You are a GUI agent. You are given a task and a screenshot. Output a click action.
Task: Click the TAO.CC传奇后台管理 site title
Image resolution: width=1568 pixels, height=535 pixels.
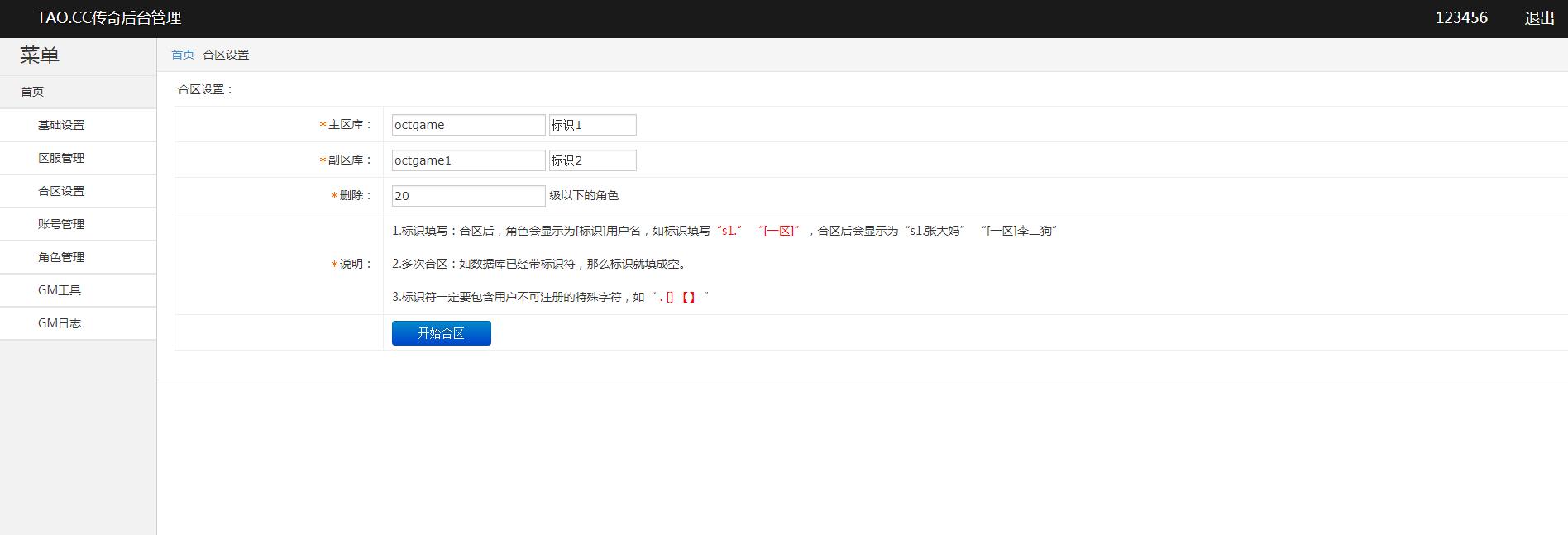point(109,18)
